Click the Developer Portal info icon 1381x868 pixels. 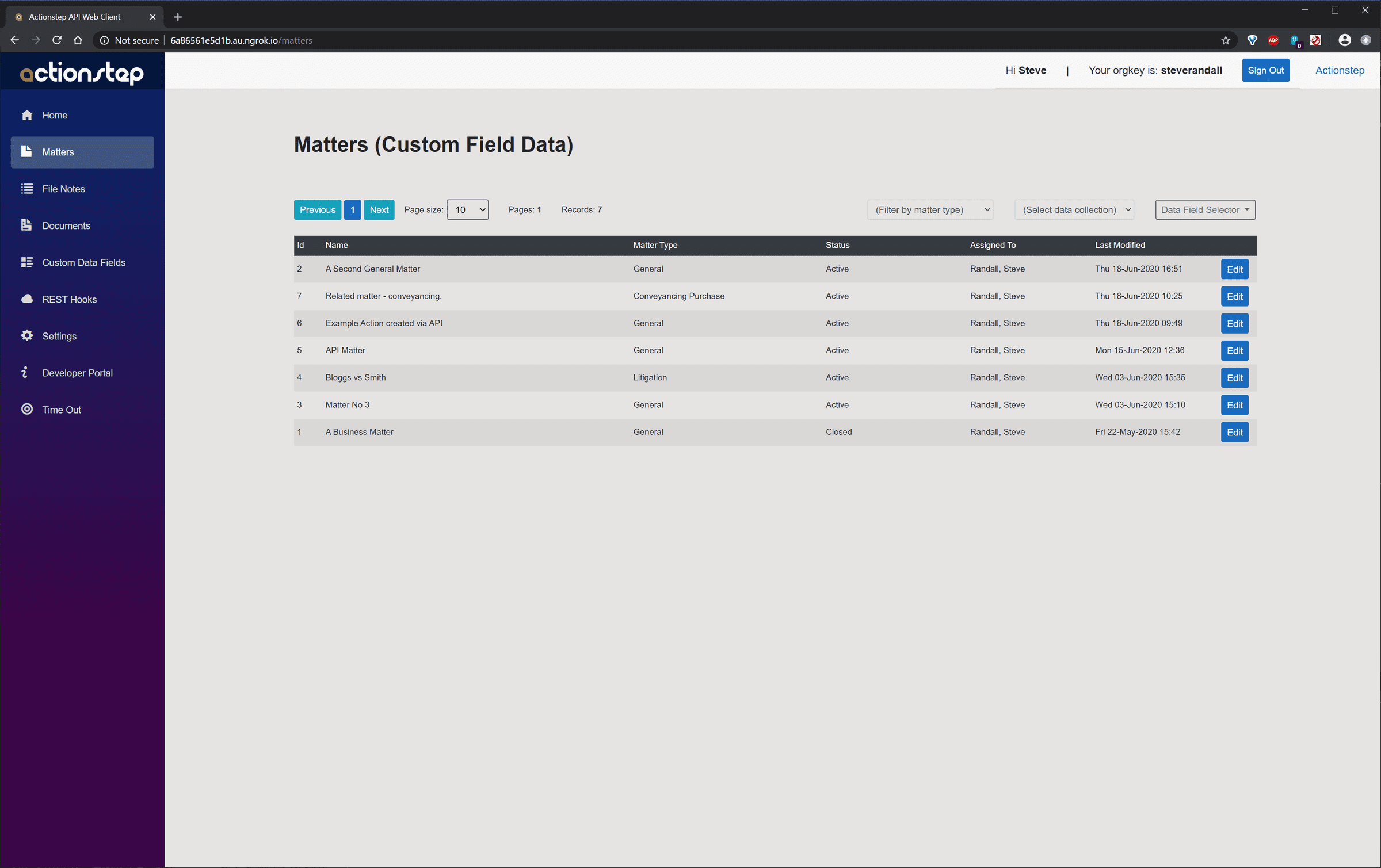(x=25, y=373)
